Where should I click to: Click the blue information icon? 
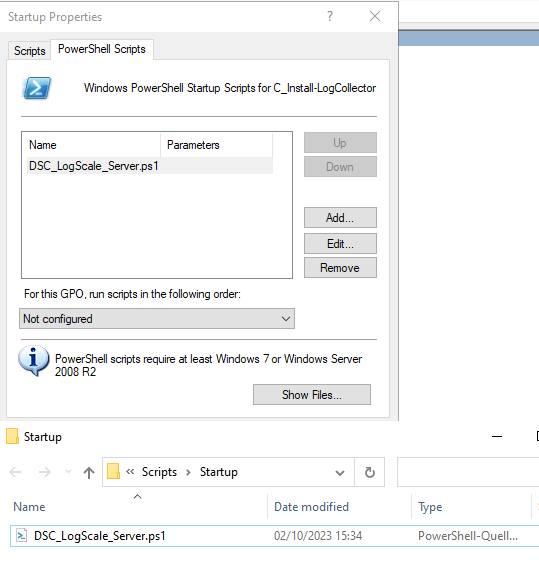pos(33,360)
